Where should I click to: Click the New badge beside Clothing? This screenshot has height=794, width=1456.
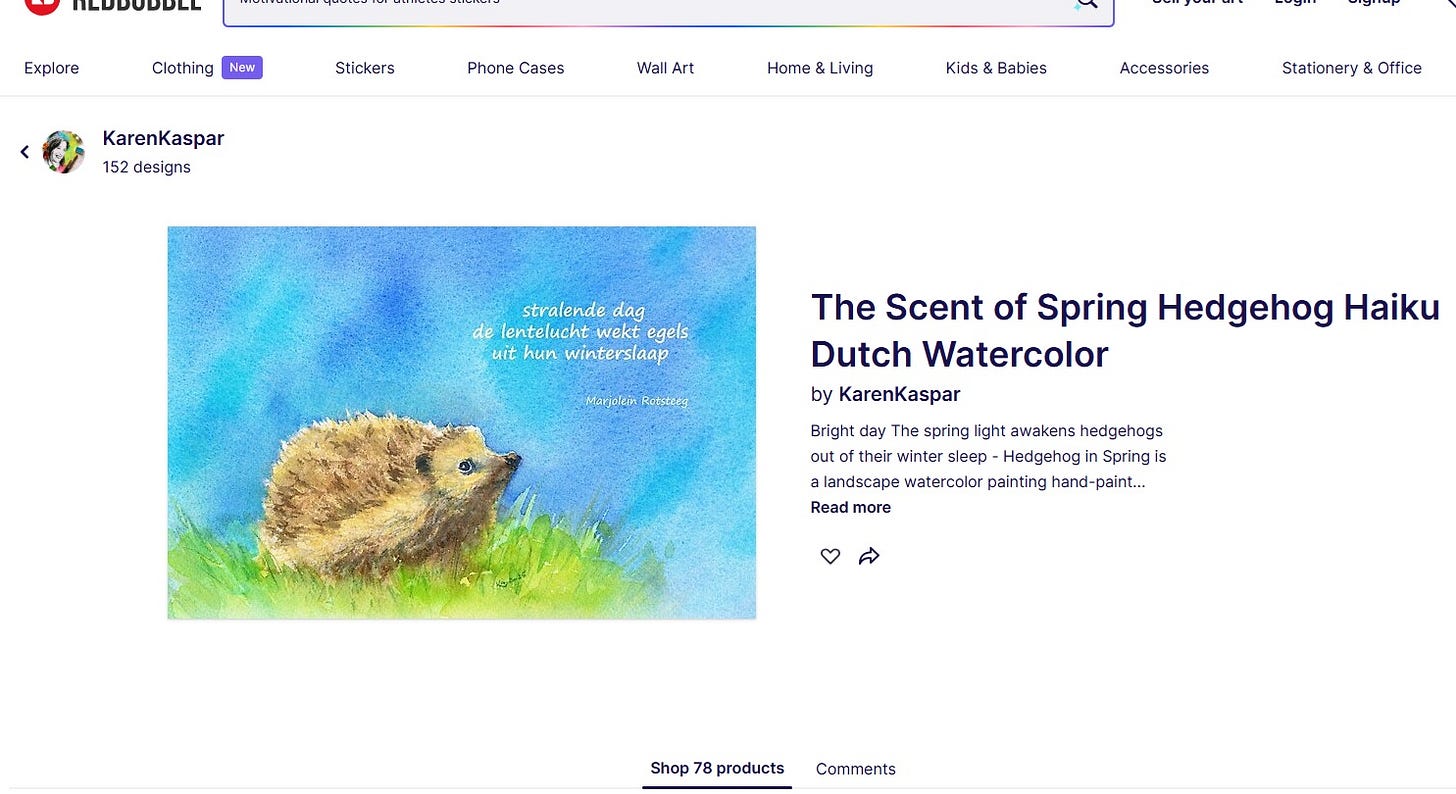point(242,67)
